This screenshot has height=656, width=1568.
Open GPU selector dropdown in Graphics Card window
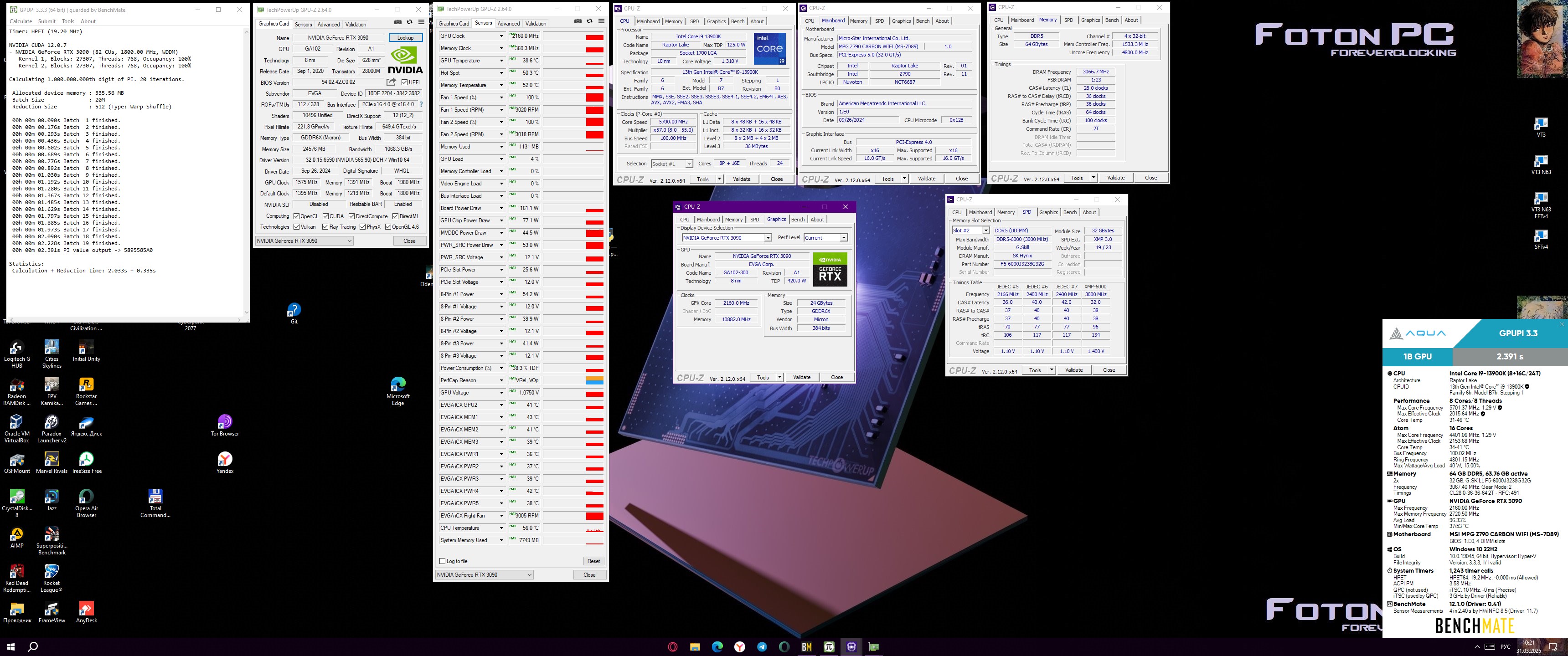click(304, 241)
